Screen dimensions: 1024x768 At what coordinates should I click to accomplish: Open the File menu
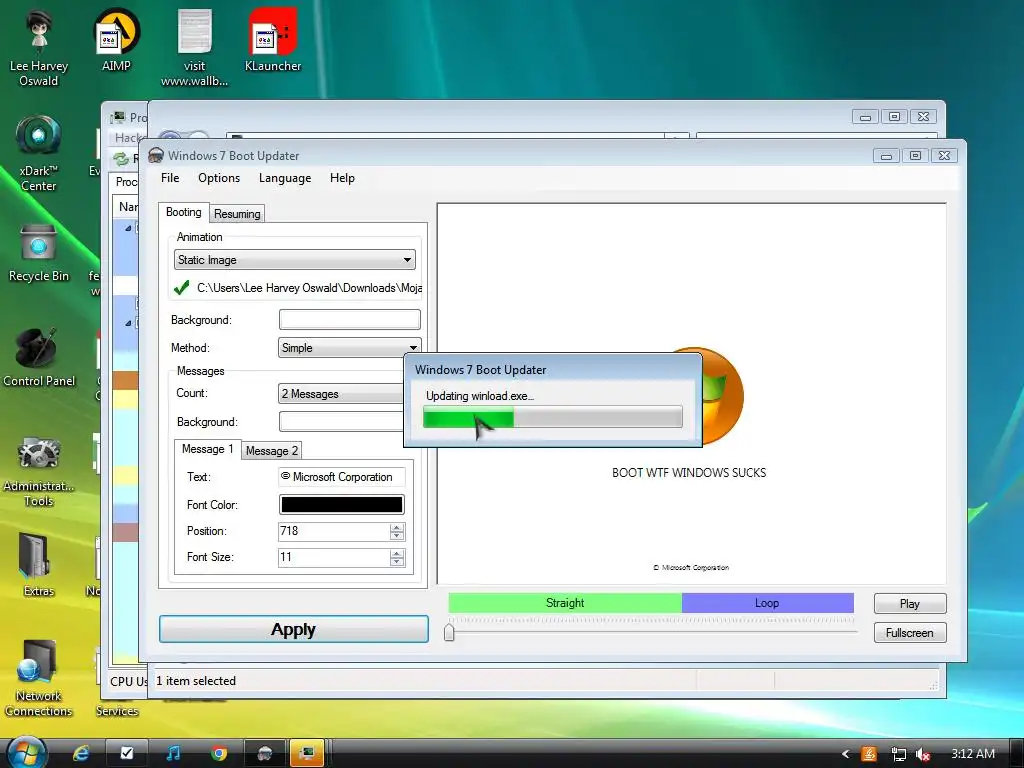click(170, 178)
